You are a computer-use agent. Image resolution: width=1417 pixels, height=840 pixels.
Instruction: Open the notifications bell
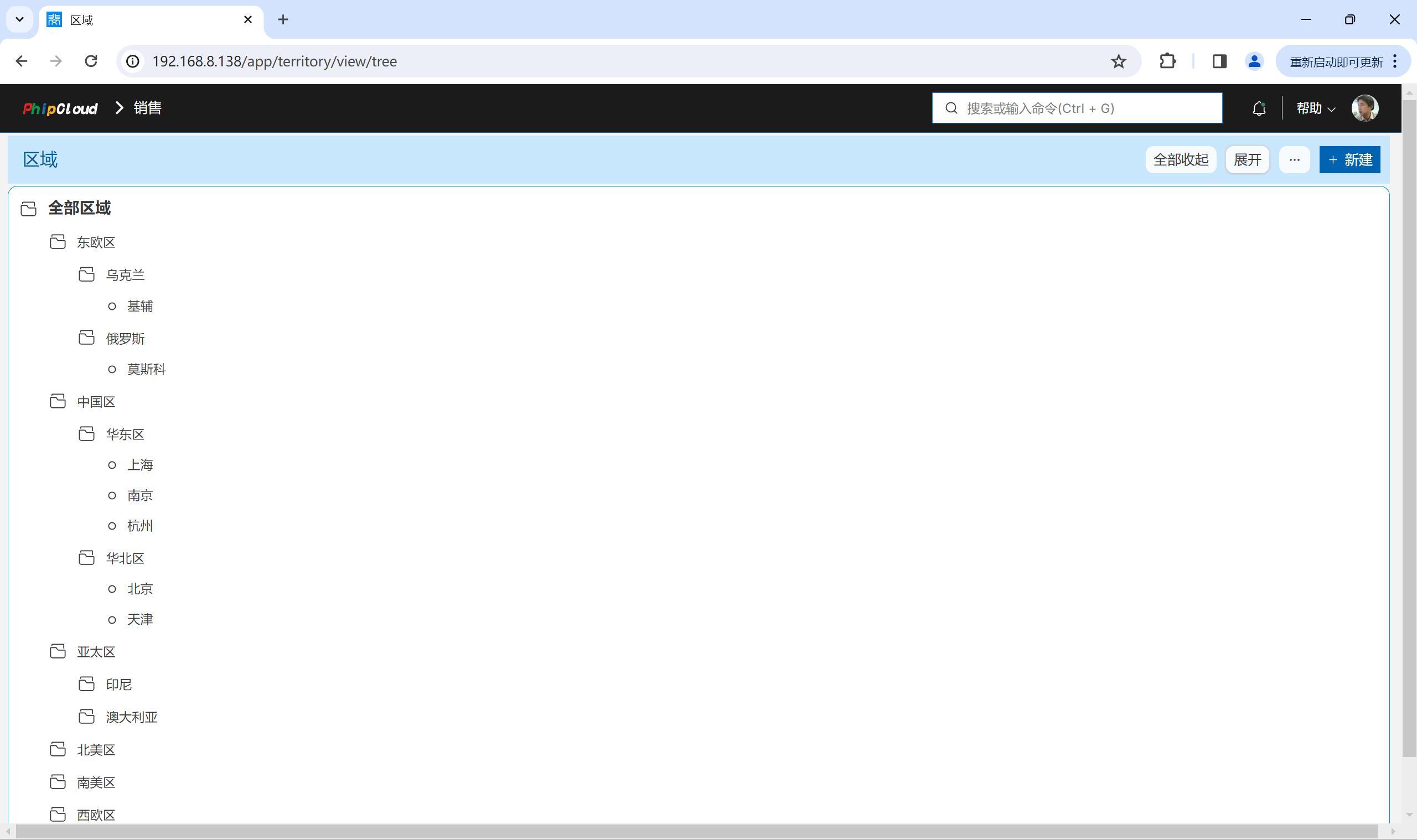[x=1259, y=108]
